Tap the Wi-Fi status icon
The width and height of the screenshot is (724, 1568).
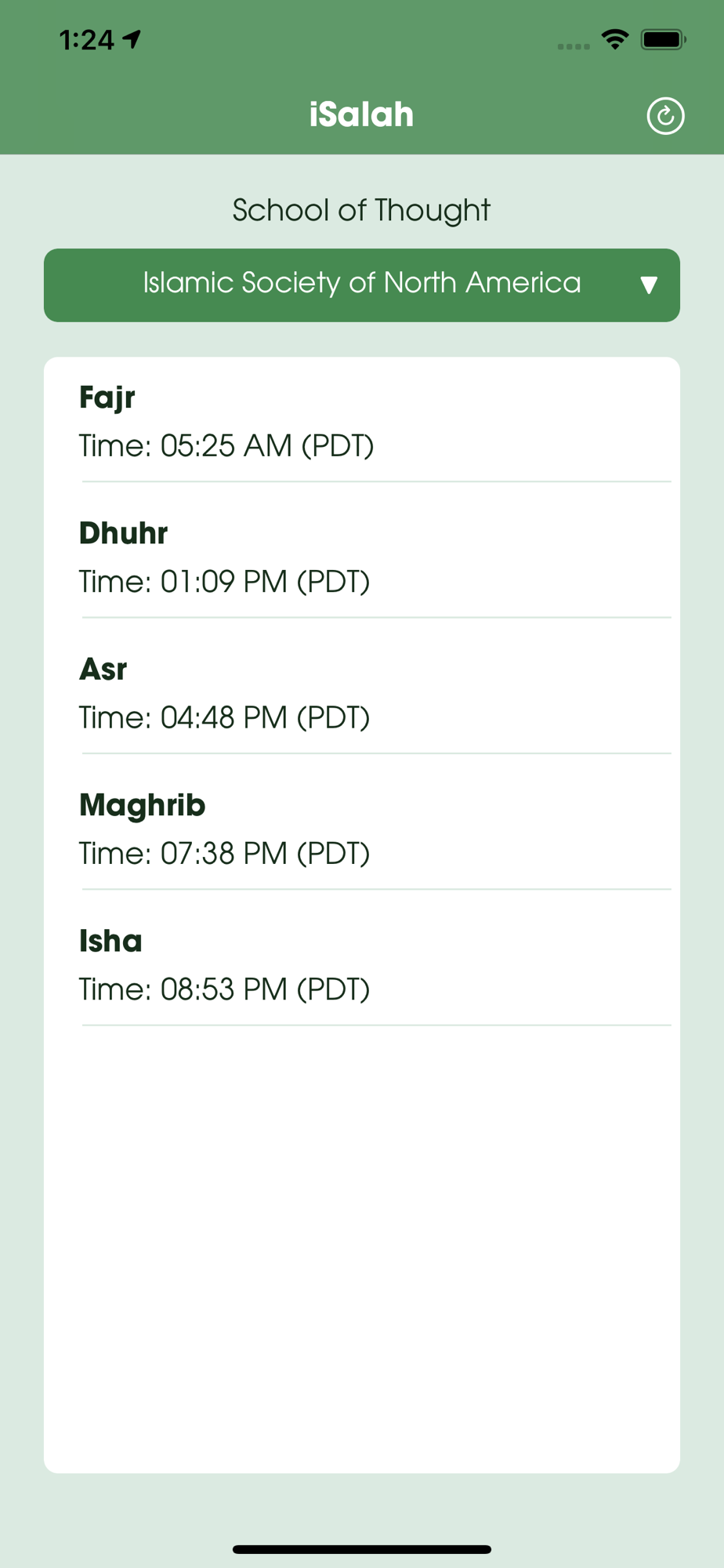pyautogui.click(x=615, y=39)
